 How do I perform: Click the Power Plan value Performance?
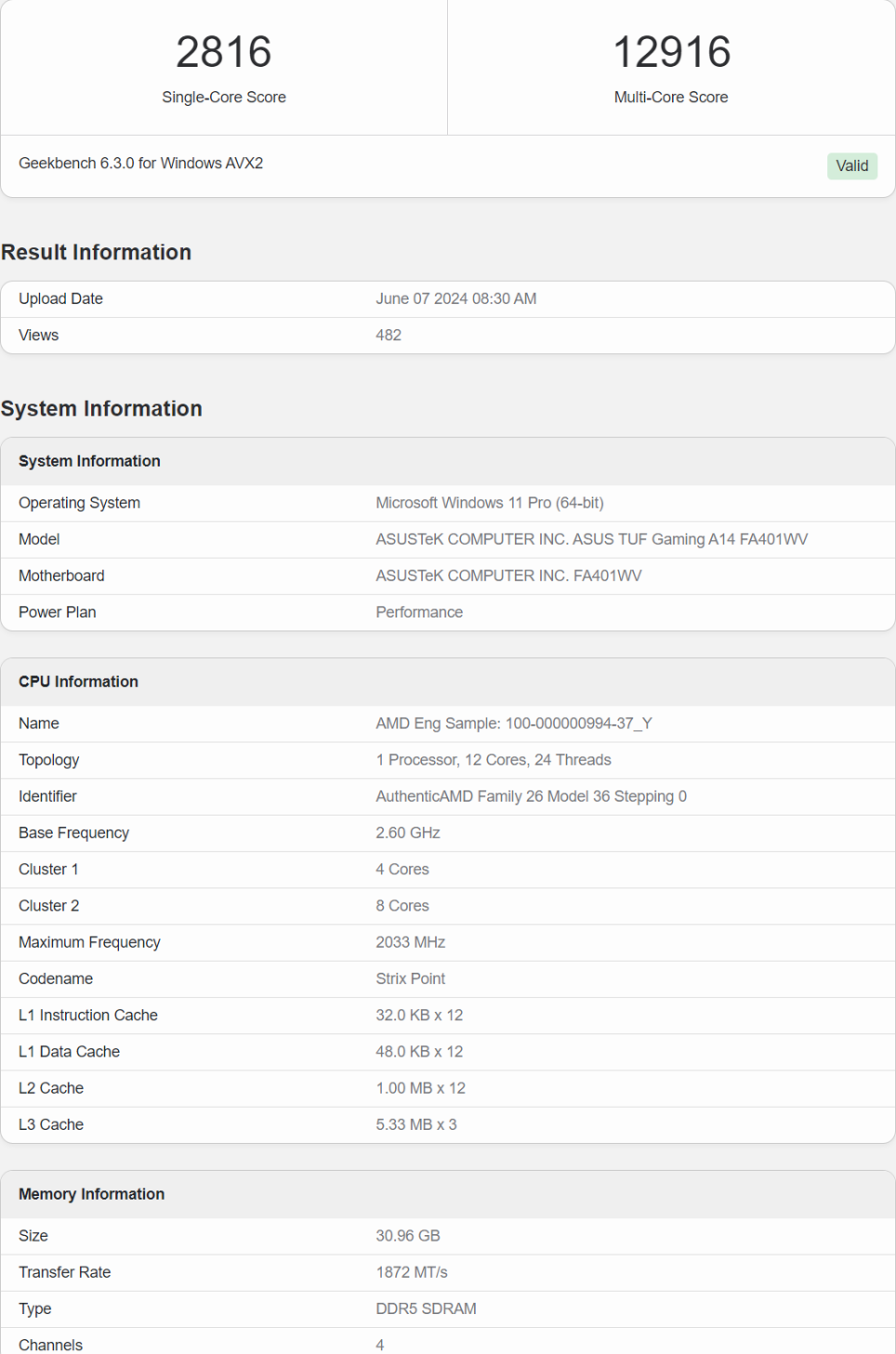pos(419,612)
